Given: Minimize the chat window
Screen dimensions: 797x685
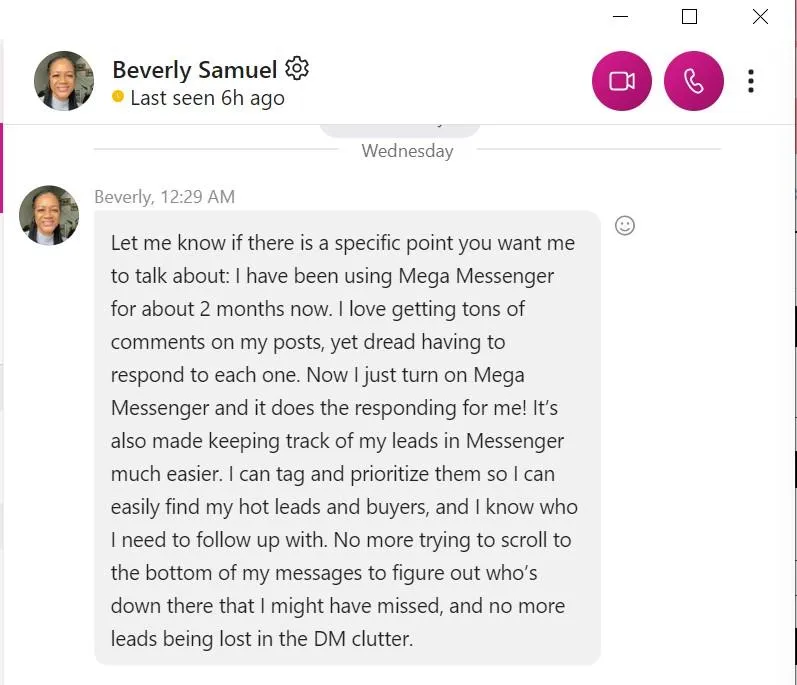Looking at the screenshot, I should [x=620, y=17].
